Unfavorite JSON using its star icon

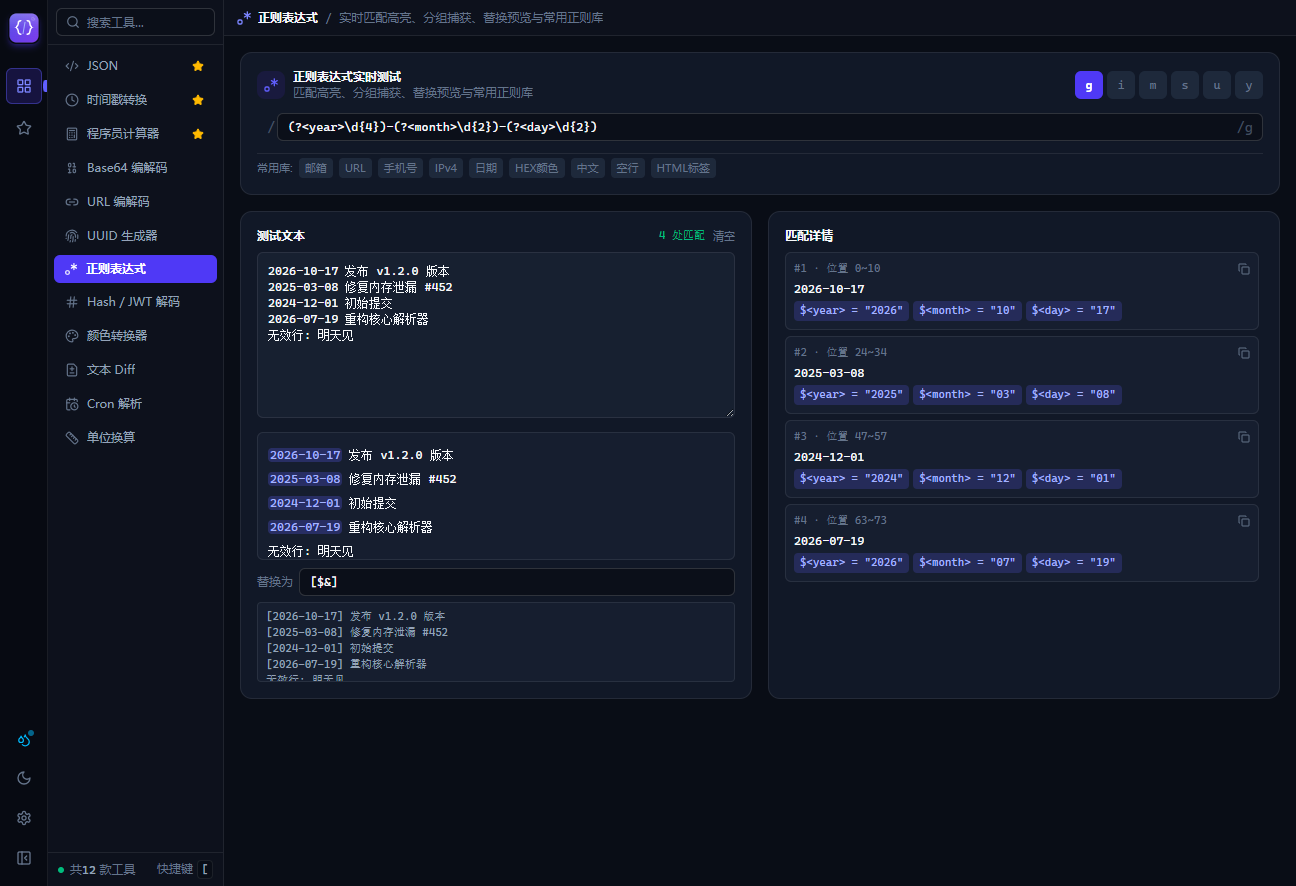pos(198,66)
